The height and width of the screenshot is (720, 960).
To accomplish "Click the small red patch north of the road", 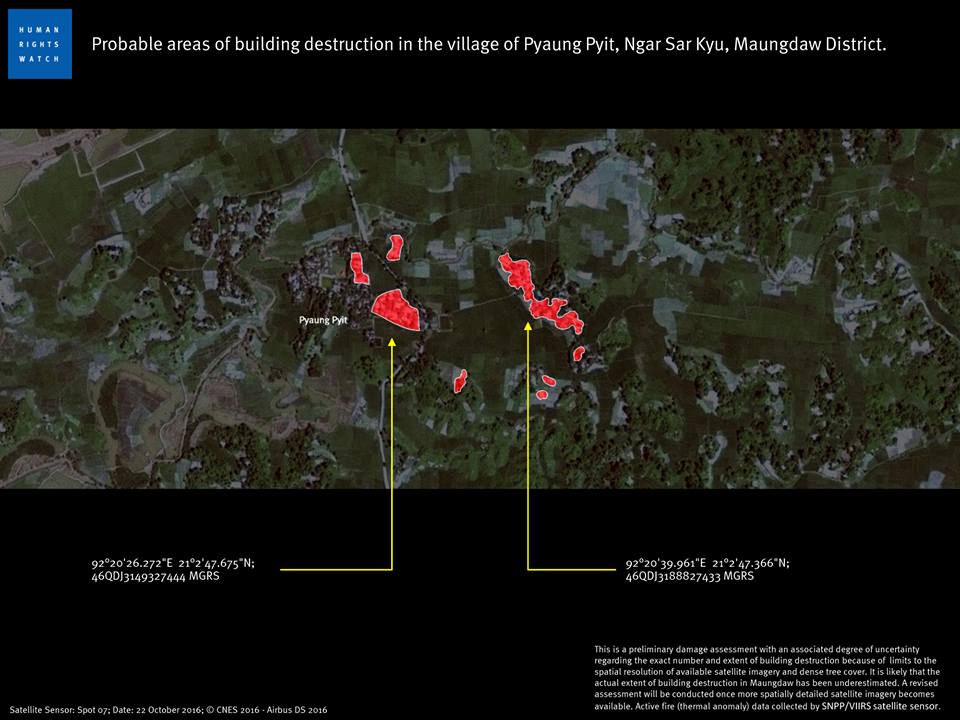I will click(395, 247).
